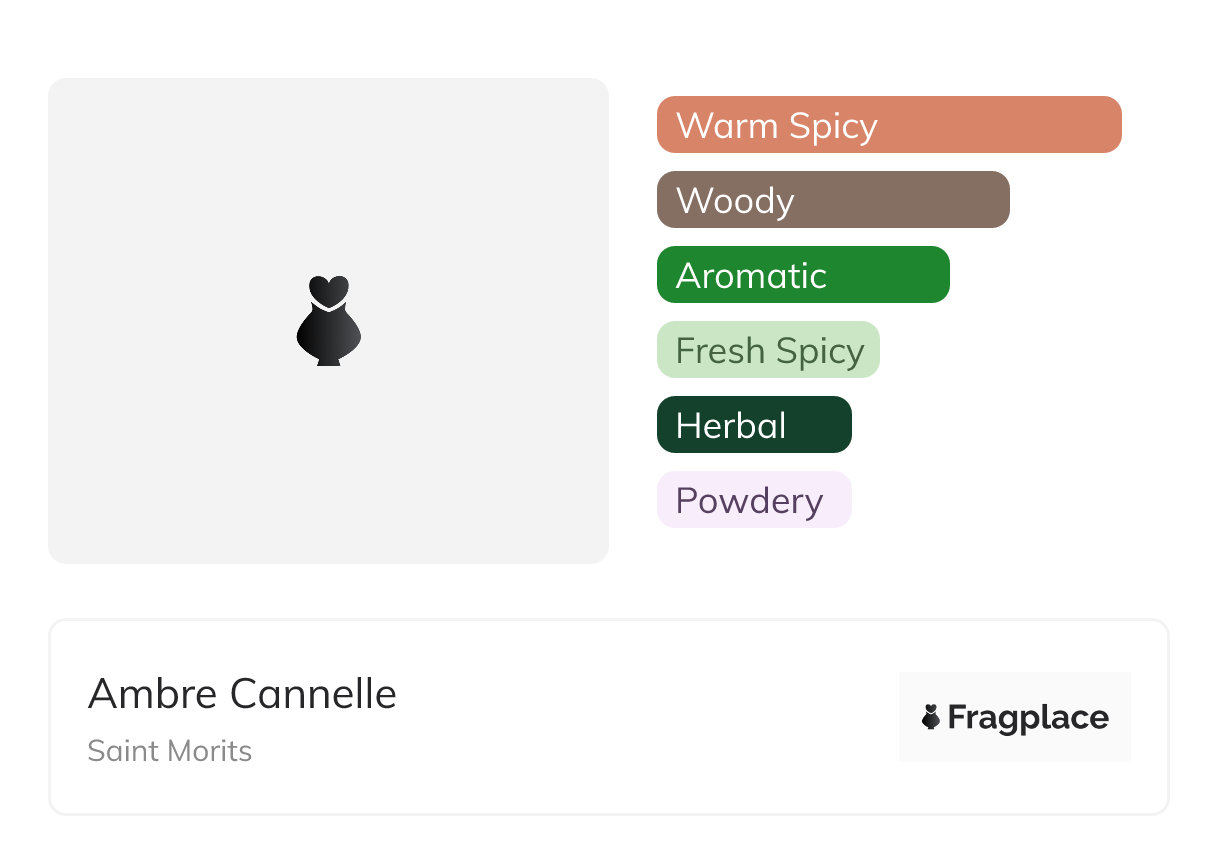Image resolution: width=1218 pixels, height=864 pixels.
Task: Click the word "Fresh" in the light green accord
Action: click(x=714, y=351)
